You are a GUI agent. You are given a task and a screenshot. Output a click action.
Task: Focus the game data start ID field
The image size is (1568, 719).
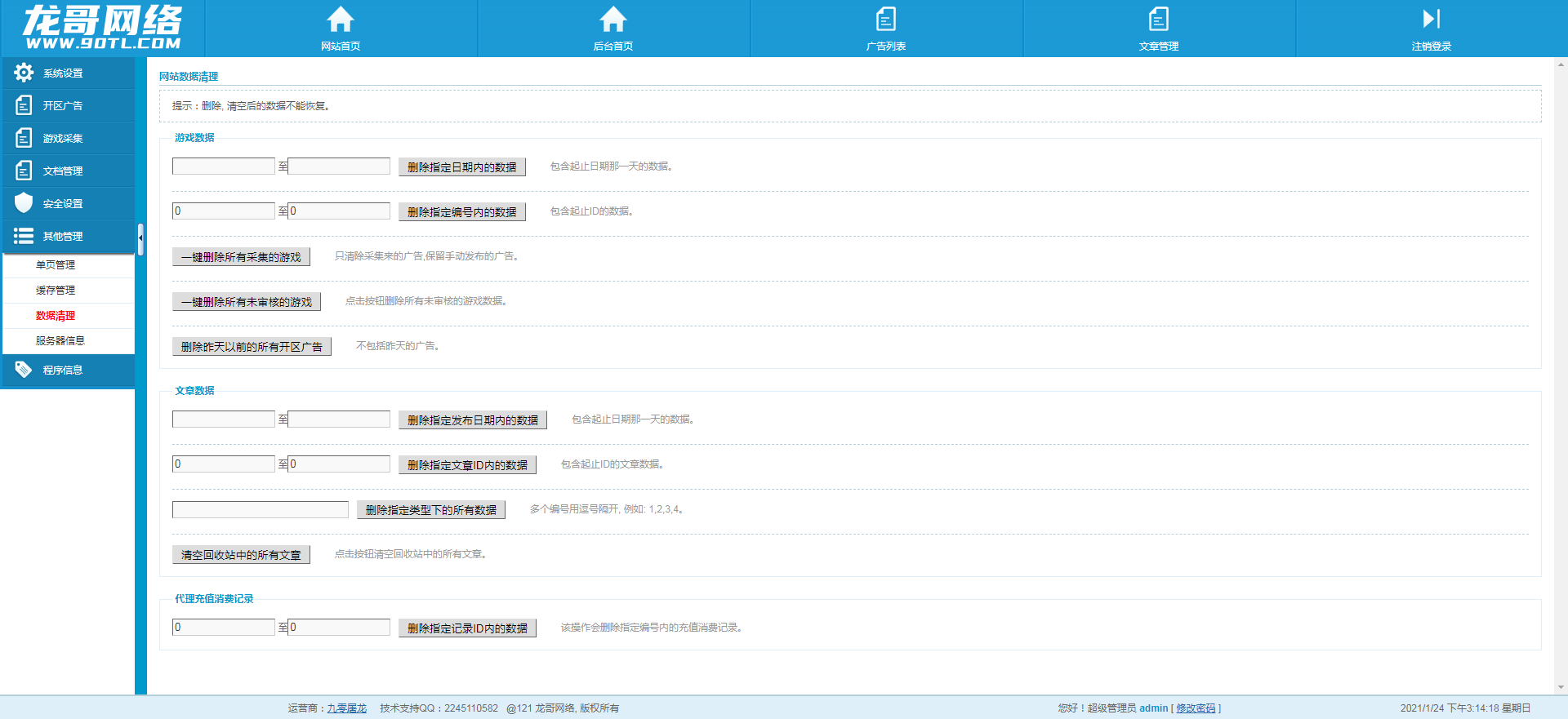(x=224, y=211)
